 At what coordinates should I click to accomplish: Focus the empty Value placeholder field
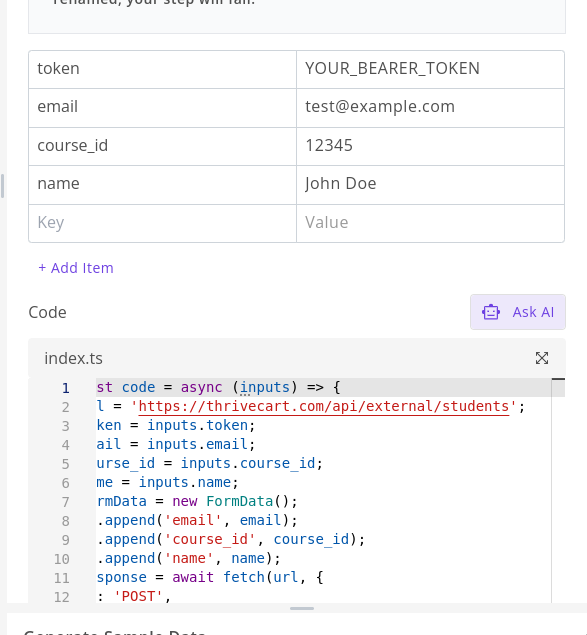[x=430, y=223]
